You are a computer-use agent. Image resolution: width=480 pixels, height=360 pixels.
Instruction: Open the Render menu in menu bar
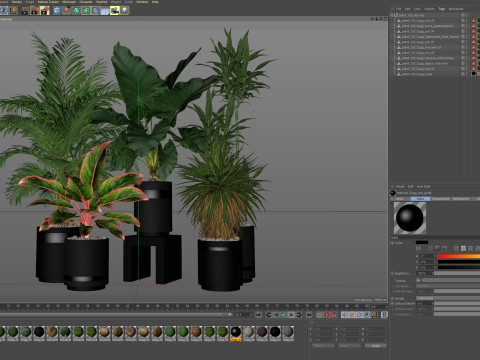tap(17, 2)
